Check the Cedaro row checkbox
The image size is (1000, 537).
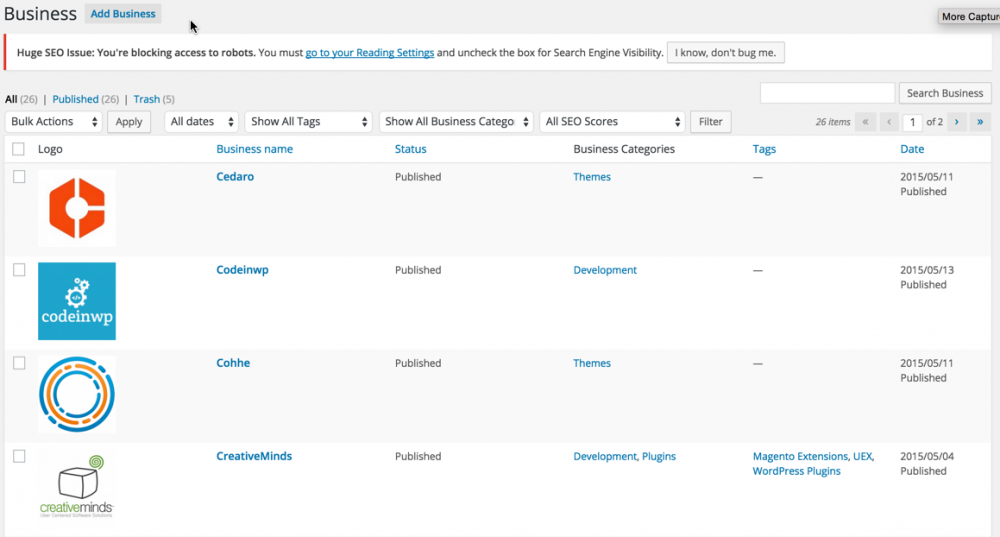pos(19,177)
